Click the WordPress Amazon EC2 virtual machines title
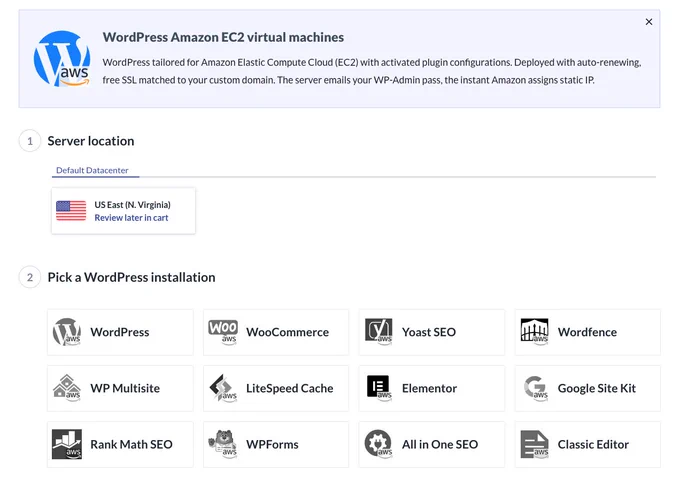680x494 pixels. 223,37
